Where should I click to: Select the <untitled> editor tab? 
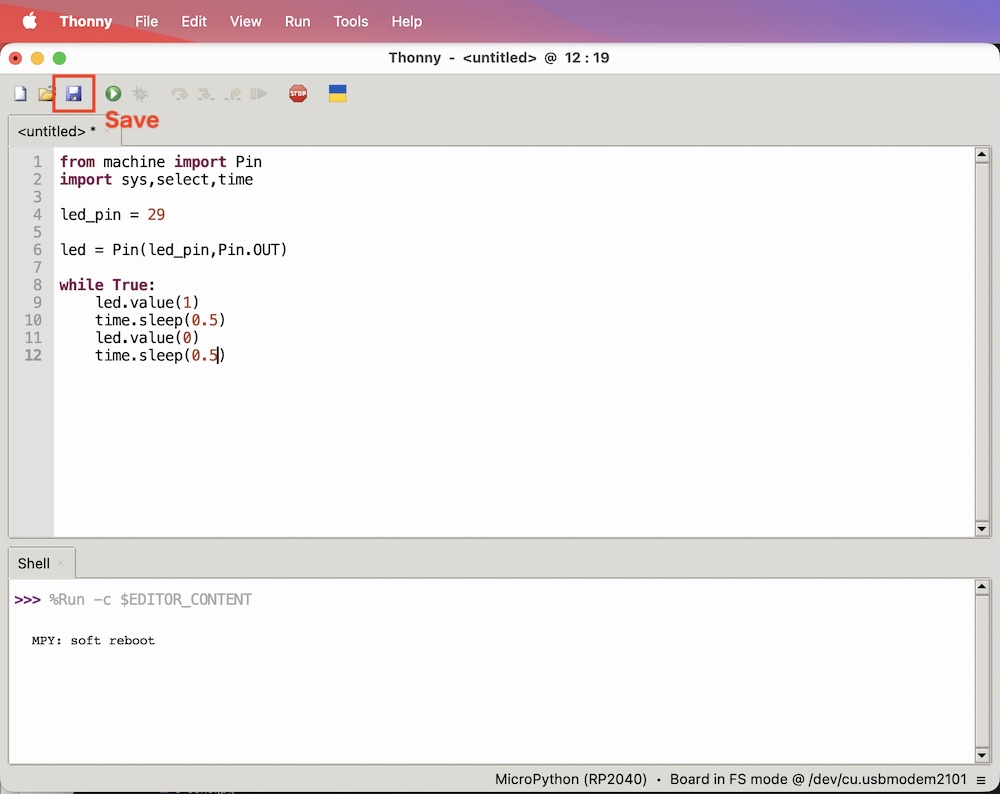pos(56,131)
